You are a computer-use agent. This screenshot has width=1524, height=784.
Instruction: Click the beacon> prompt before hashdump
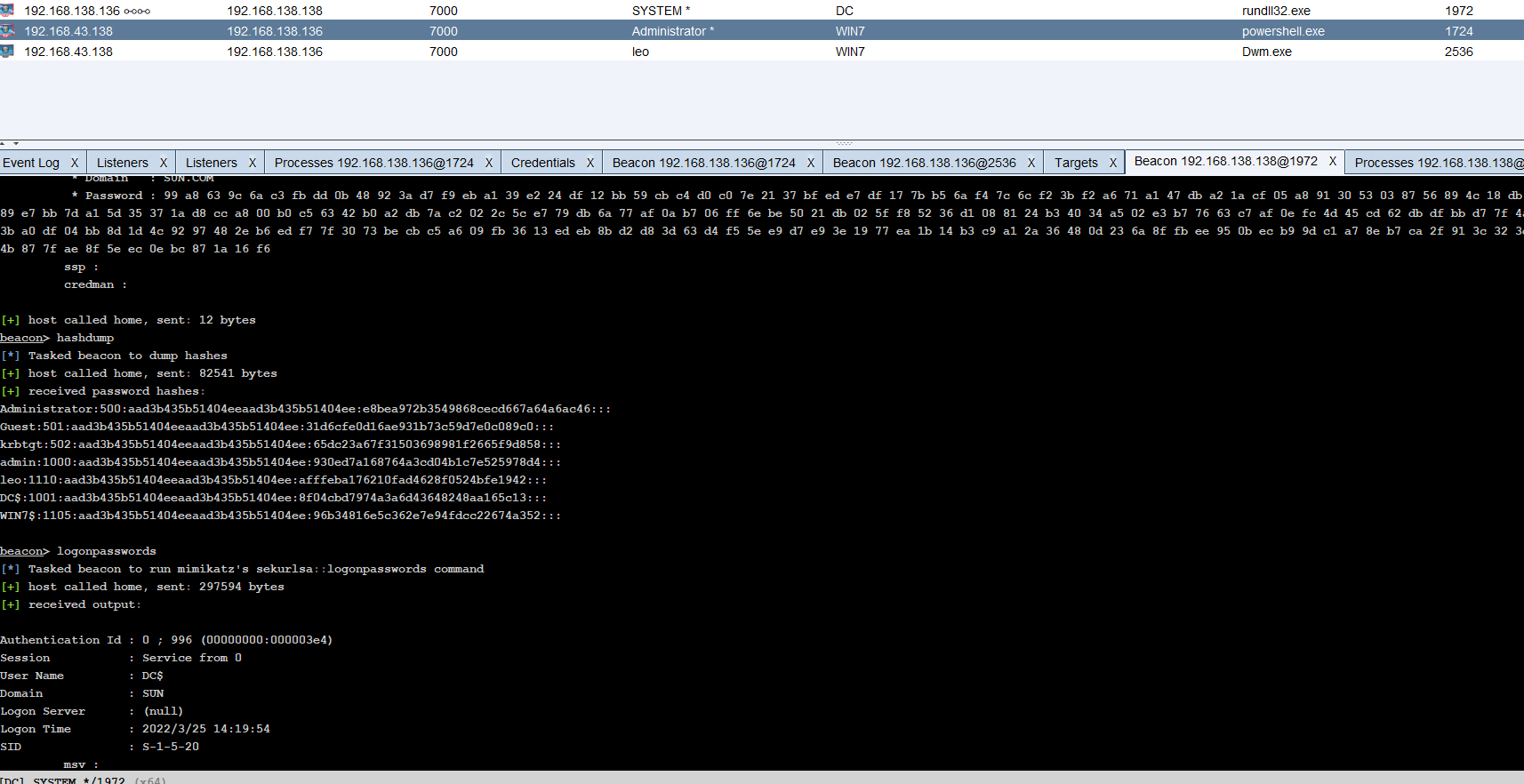25,338
